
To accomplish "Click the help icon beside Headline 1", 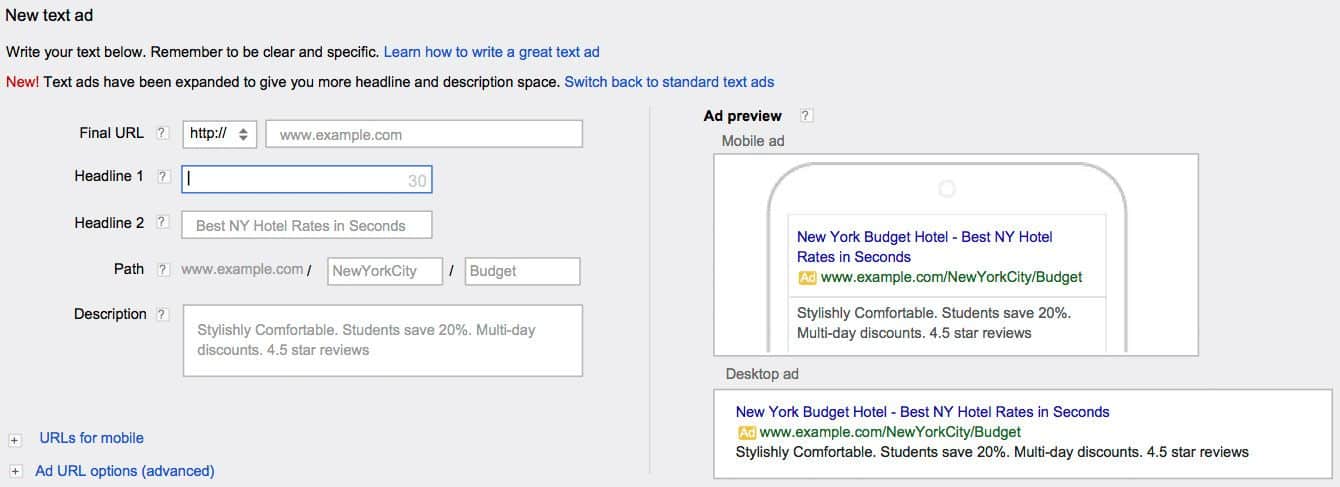I will point(163,176).
